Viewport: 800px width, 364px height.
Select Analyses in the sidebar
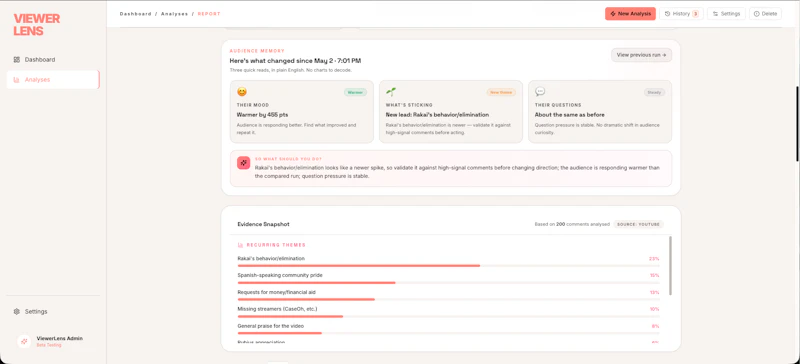point(53,80)
